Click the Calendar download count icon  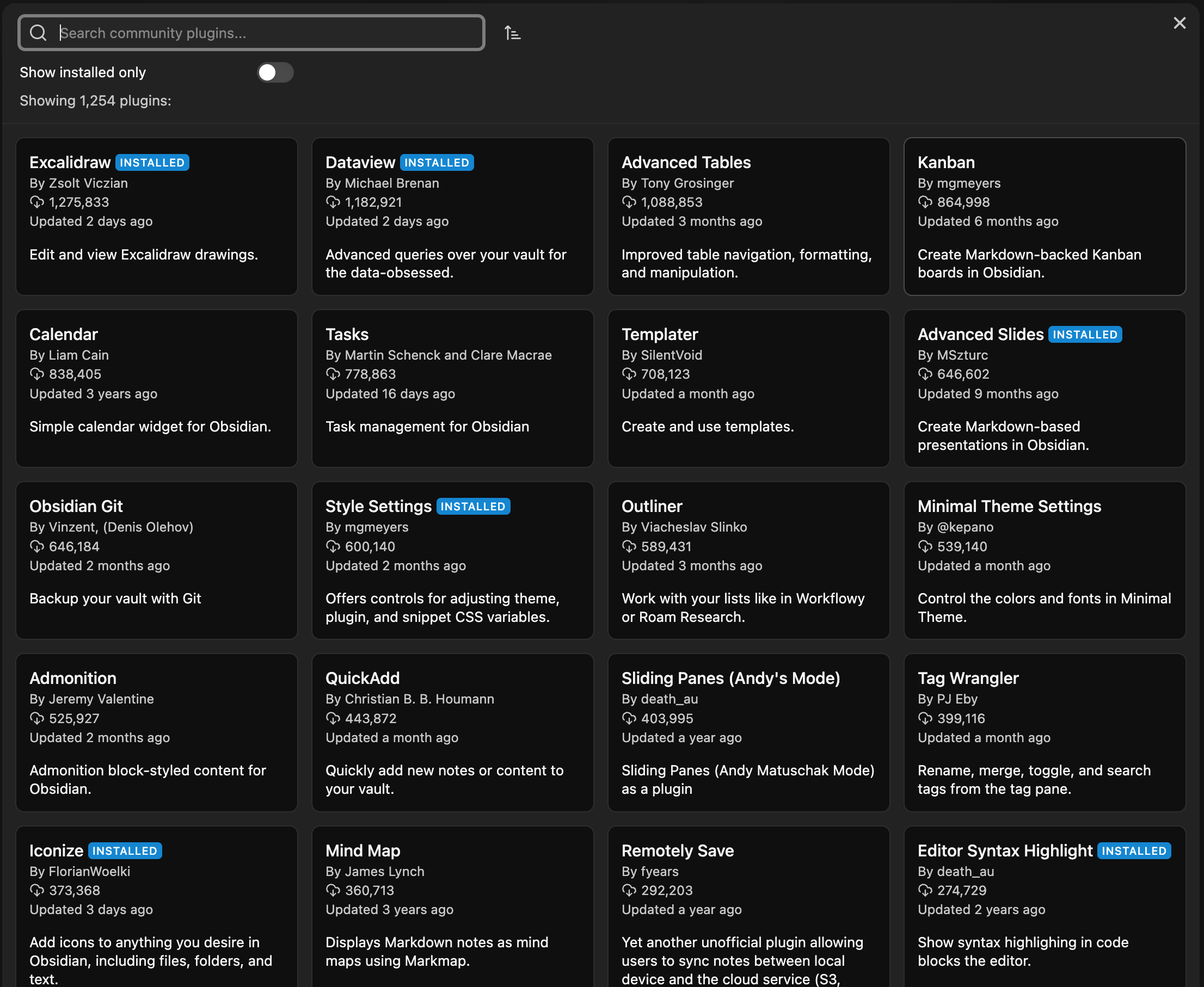click(x=37, y=374)
